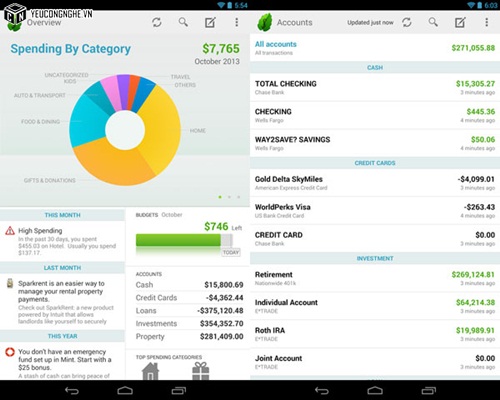
Task: Tap Recent Apps button on left screen
Action: click(x=179, y=390)
